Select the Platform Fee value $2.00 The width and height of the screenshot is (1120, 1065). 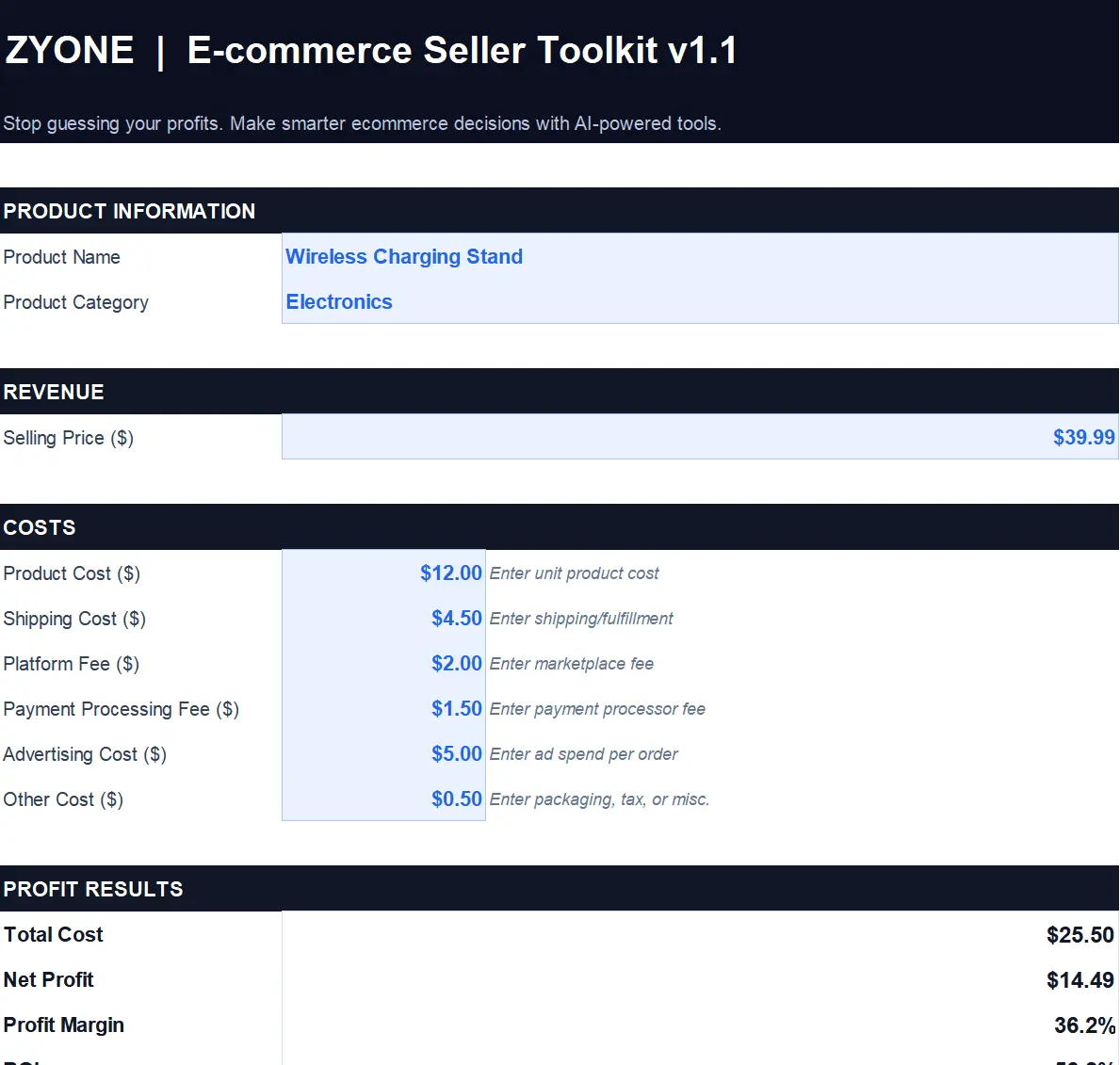pos(457,663)
